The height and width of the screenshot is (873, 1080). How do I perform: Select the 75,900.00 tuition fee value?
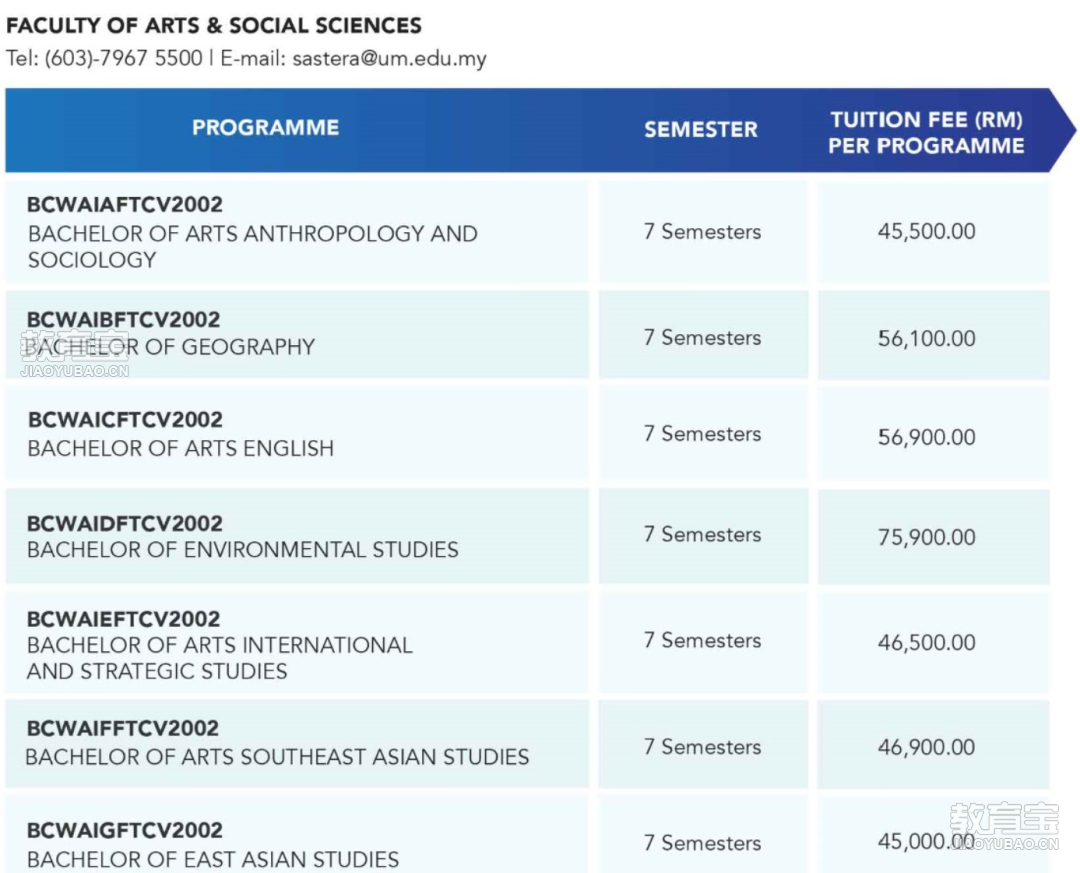tap(926, 537)
